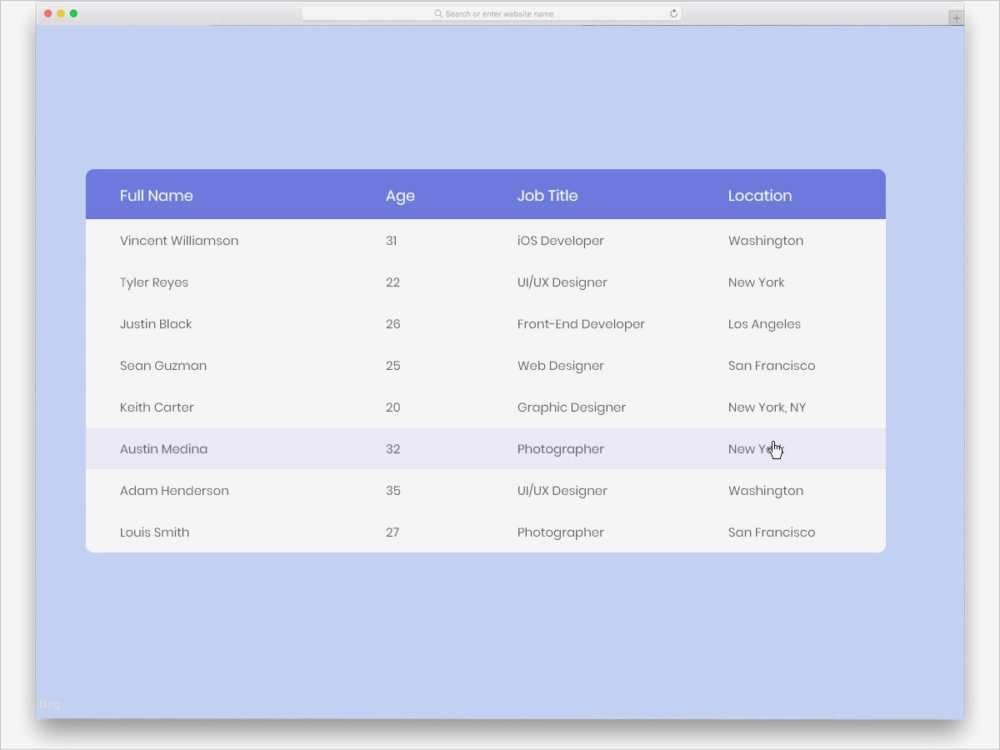Select the name Tyler Reyes
The image size is (1000, 750).
click(x=154, y=283)
